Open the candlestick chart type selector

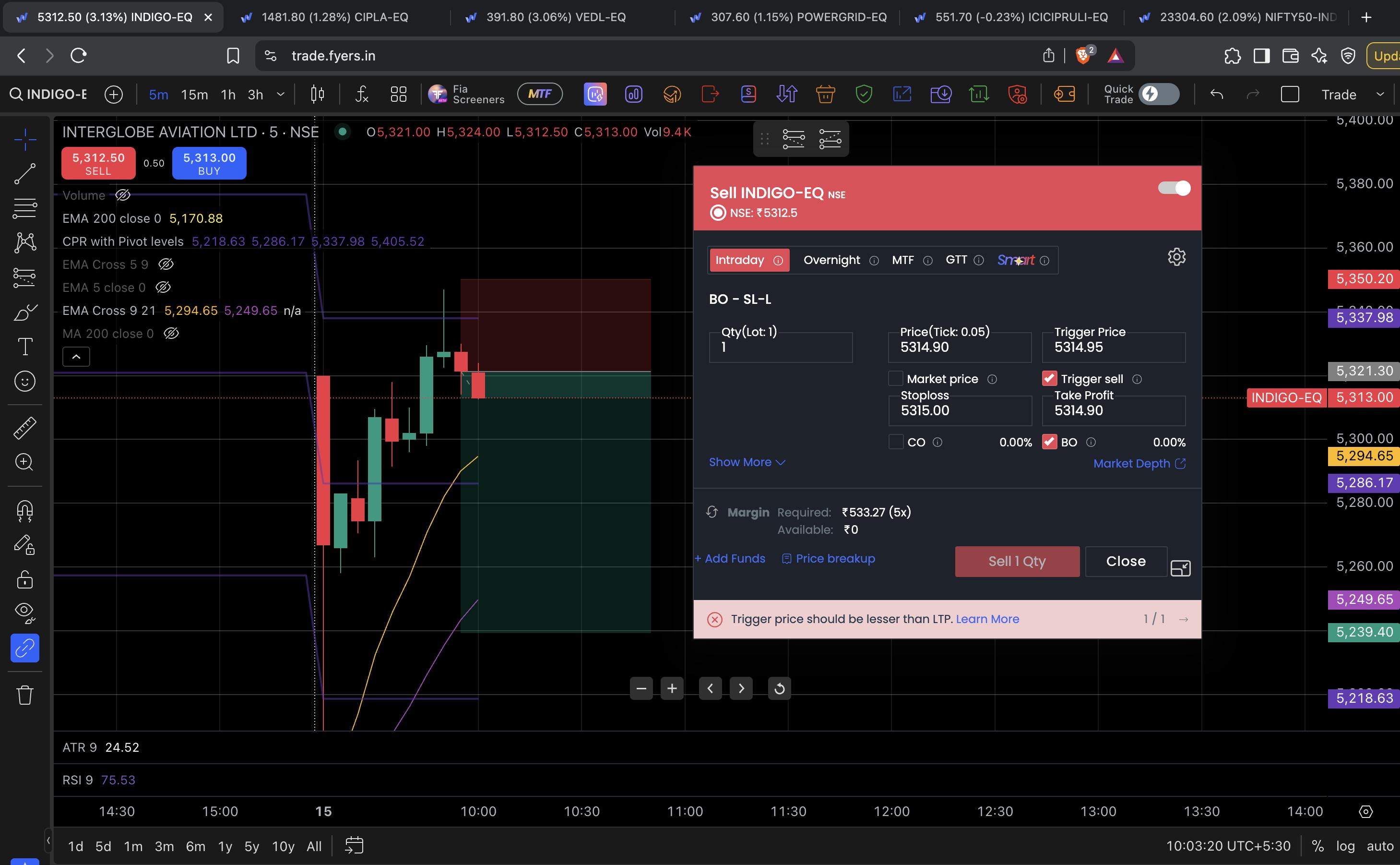tap(317, 95)
